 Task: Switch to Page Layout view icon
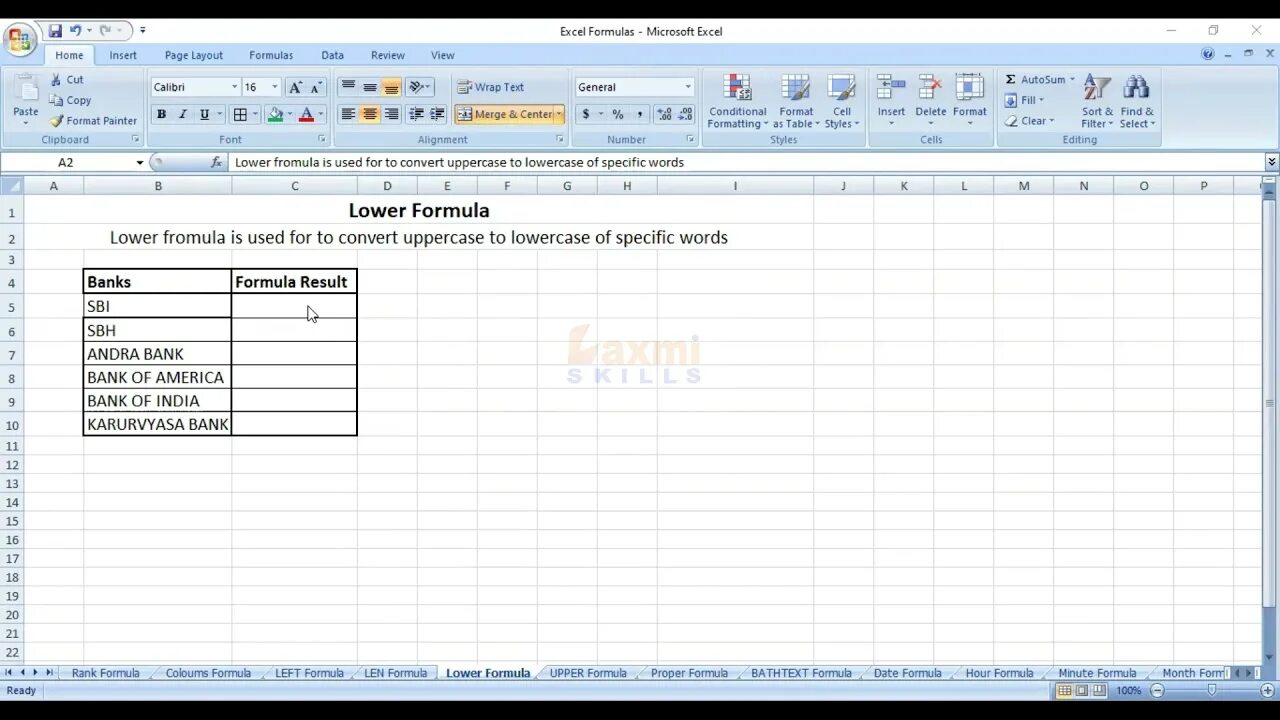(x=1082, y=691)
